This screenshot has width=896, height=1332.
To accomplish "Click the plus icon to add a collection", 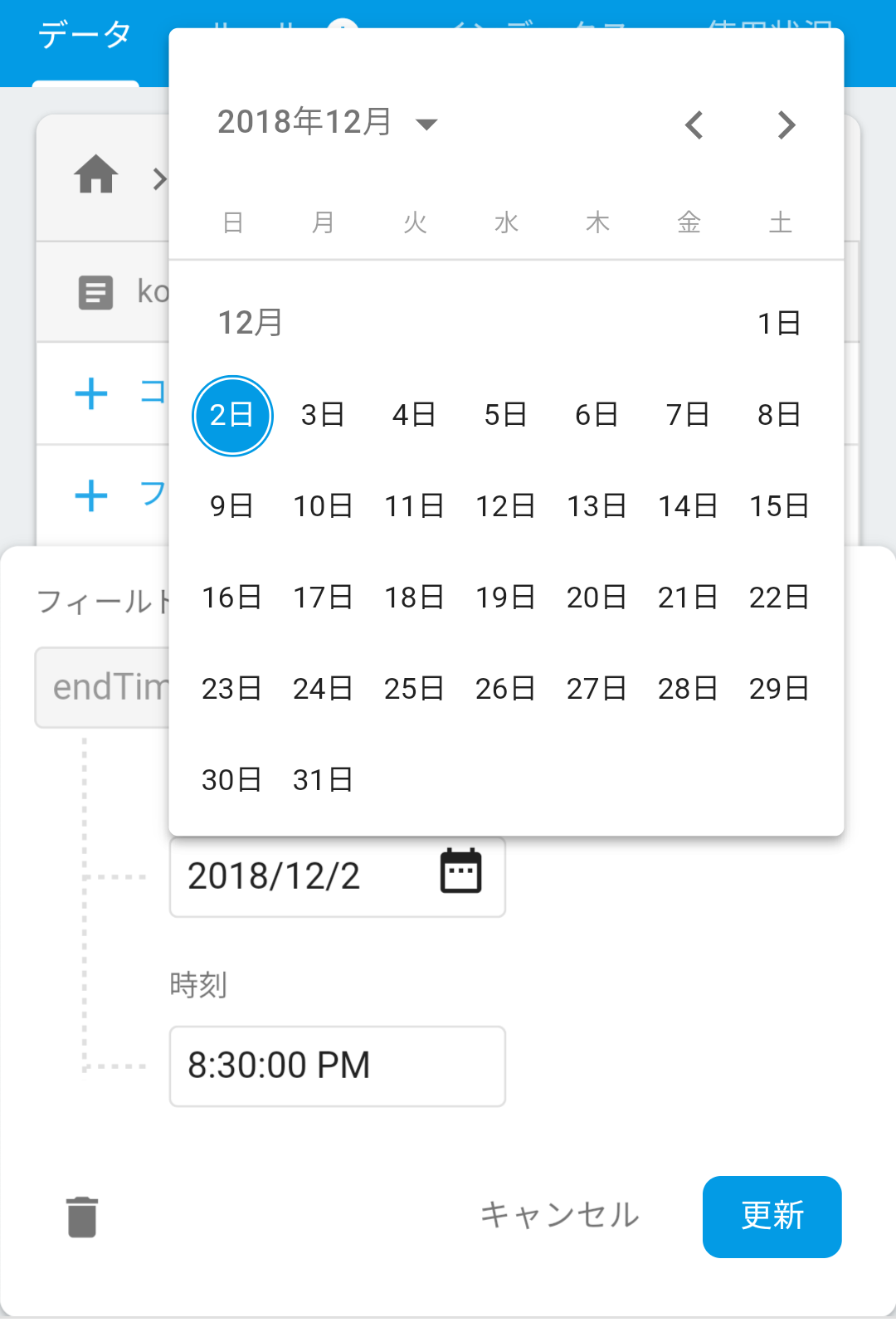I will (x=90, y=393).
